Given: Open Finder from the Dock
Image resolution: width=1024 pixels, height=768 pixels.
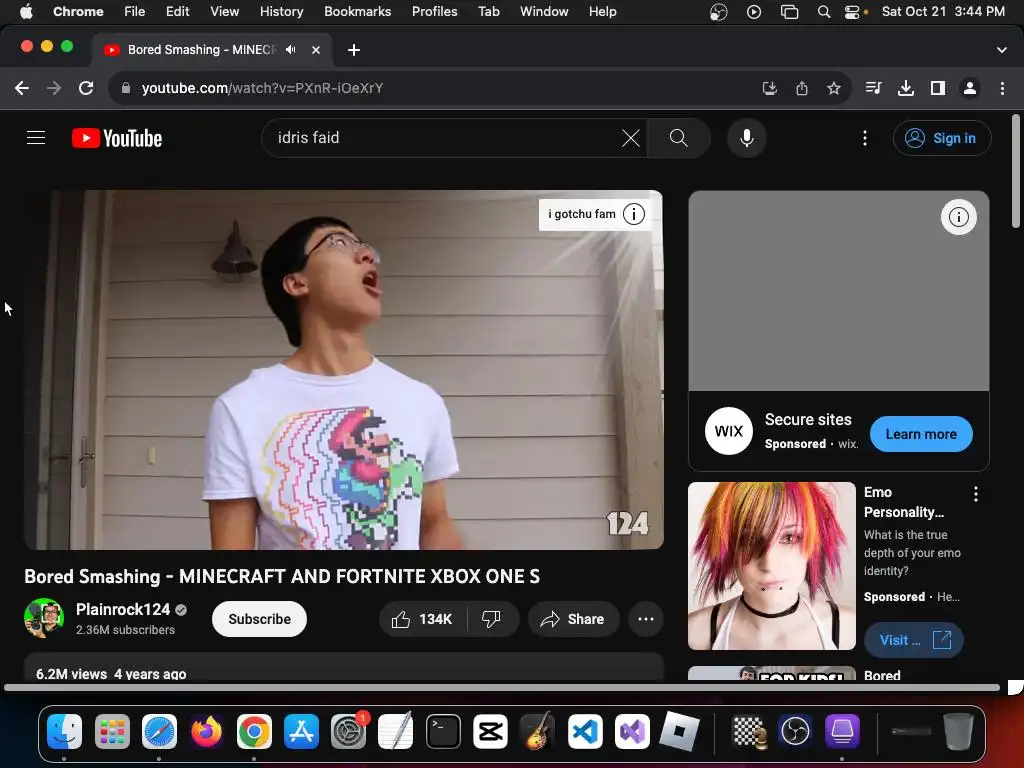Looking at the screenshot, I should coord(64,731).
